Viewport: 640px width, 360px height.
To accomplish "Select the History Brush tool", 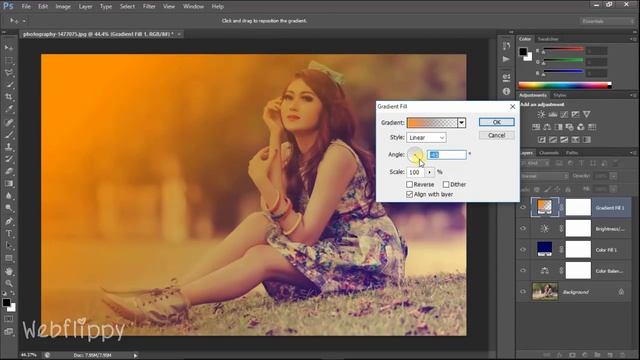I will pyautogui.click(x=9, y=159).
